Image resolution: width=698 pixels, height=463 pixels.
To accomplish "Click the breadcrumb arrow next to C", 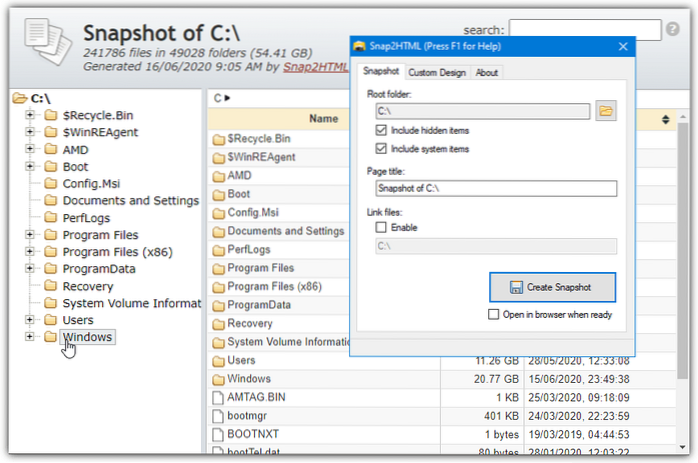I will (228, 98).
